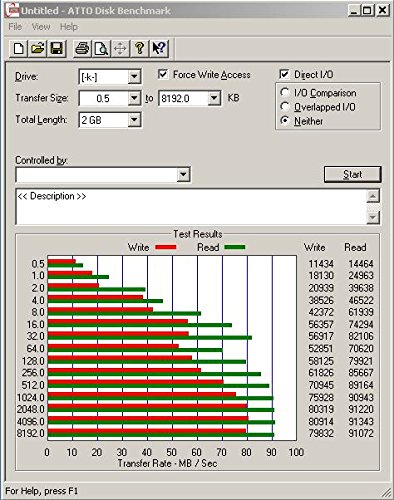
Task: Click the green Read legend swatch
Action: point(235,247)
